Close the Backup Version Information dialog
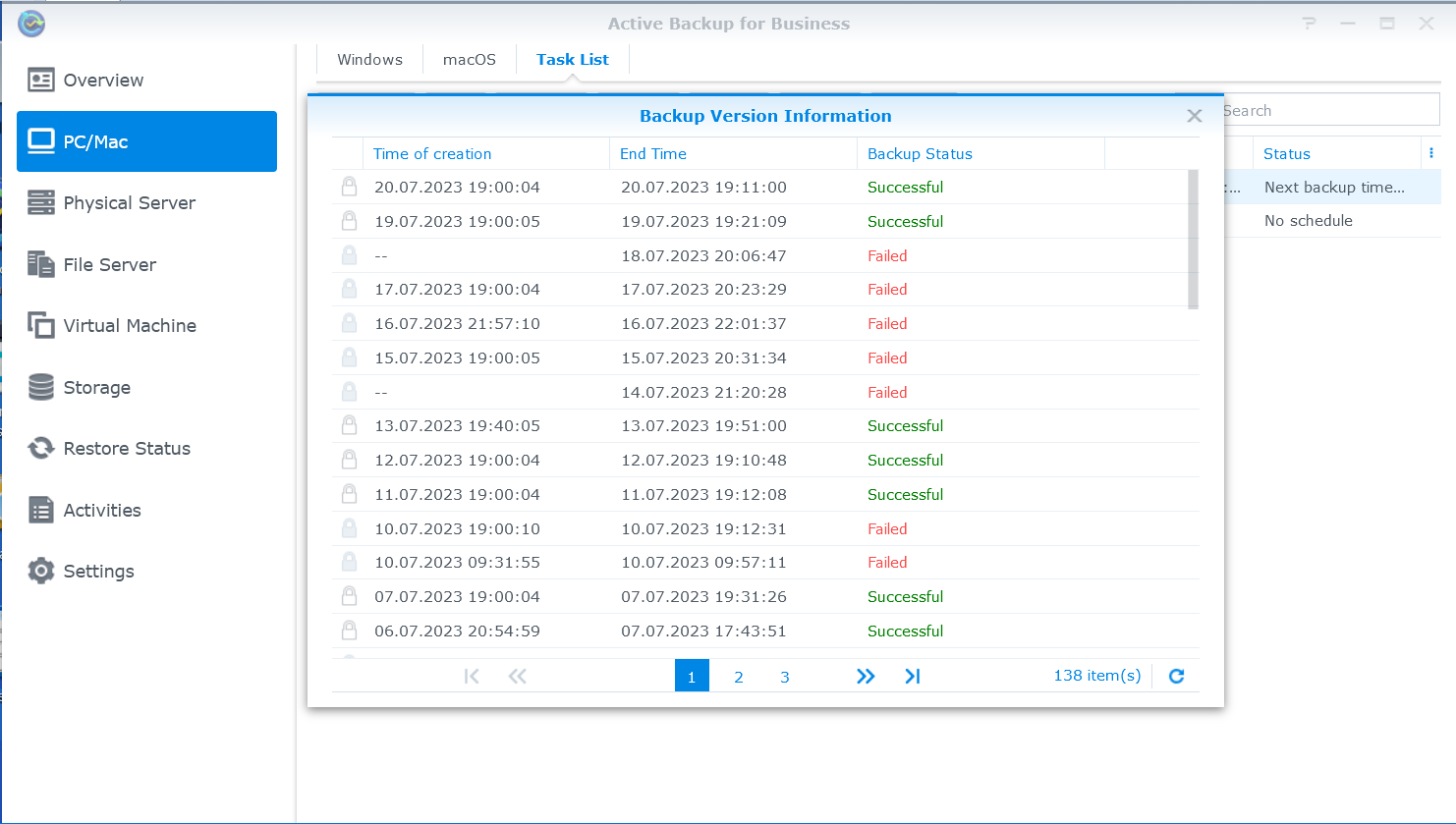1456x824 pixels. click(1195, 116)
